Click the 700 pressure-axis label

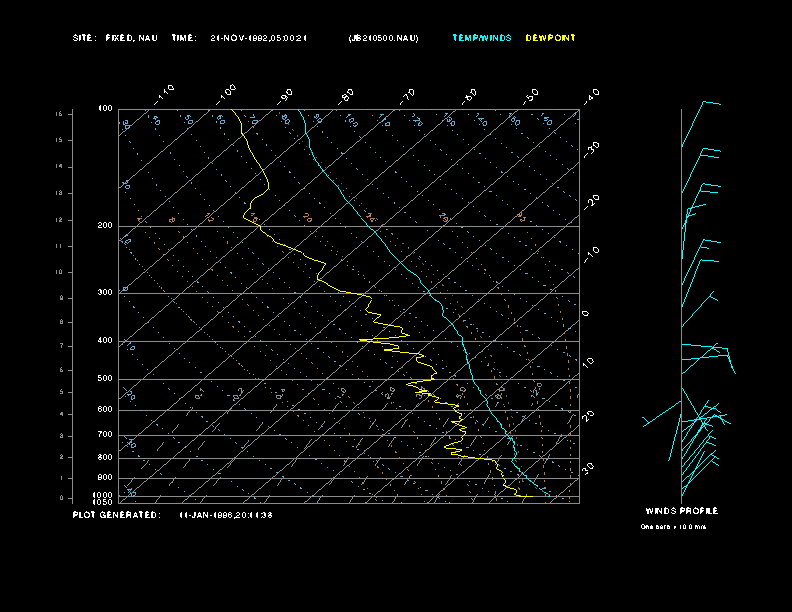(105, 434)
